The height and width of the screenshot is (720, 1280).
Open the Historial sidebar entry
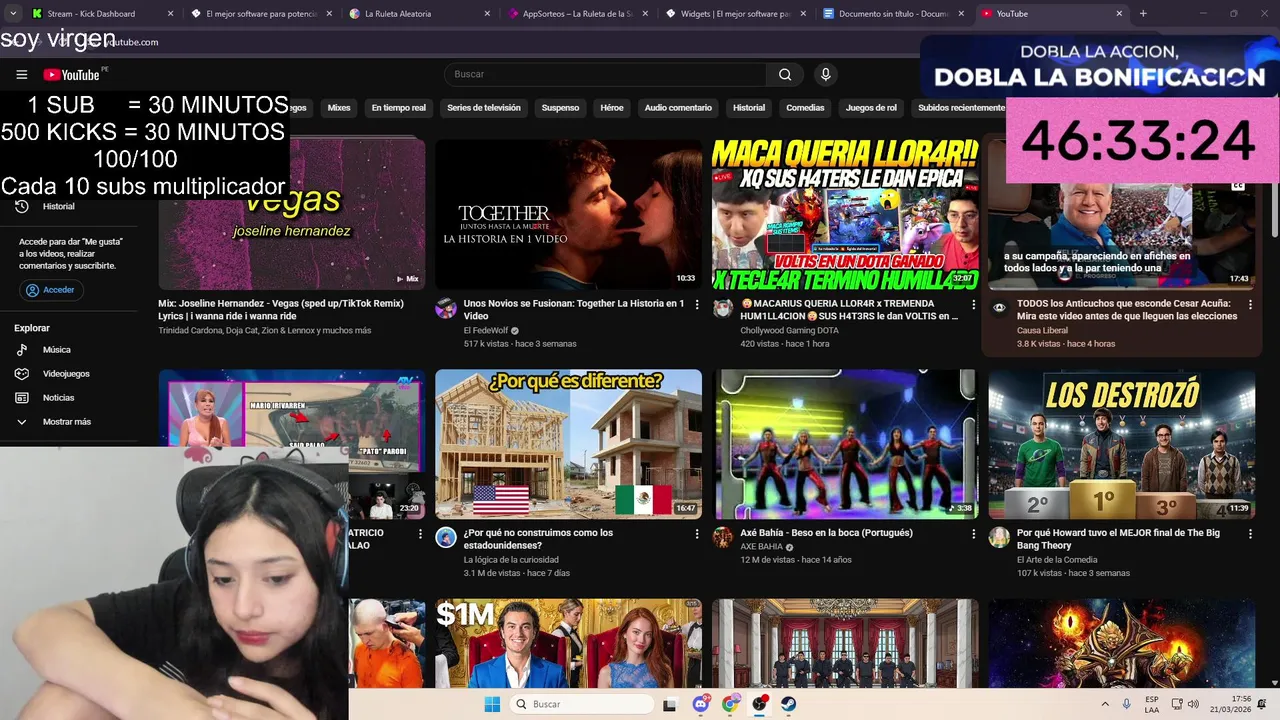[x=59, y=206]
